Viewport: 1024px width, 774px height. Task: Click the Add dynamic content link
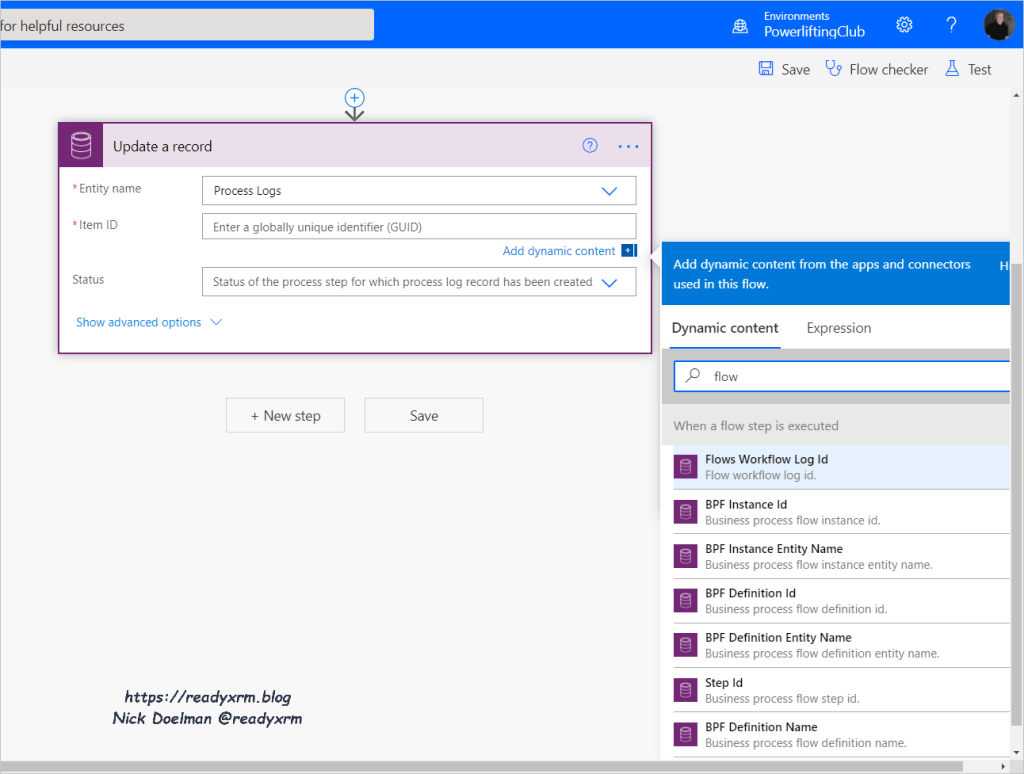point(559,251)
